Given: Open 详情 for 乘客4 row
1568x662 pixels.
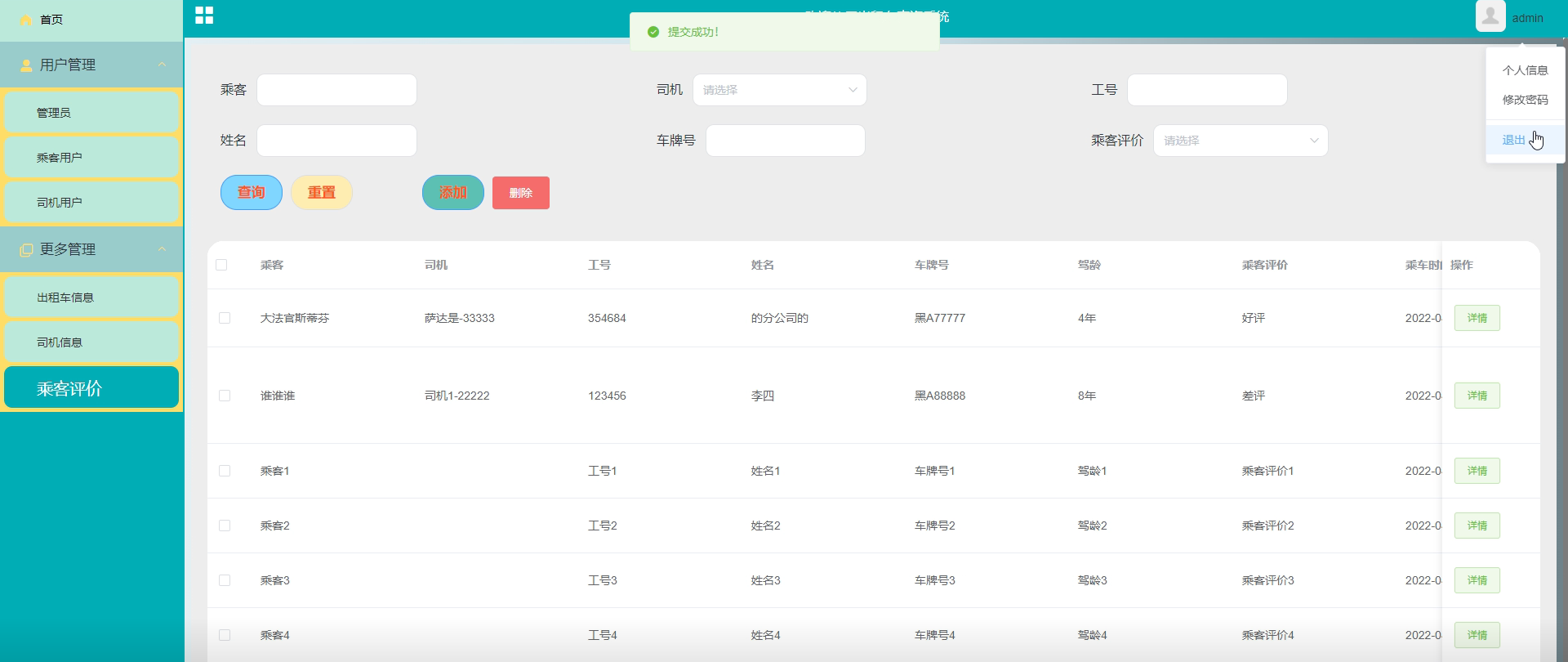Looking at the screenshot, I should [x=1477, y=635].
